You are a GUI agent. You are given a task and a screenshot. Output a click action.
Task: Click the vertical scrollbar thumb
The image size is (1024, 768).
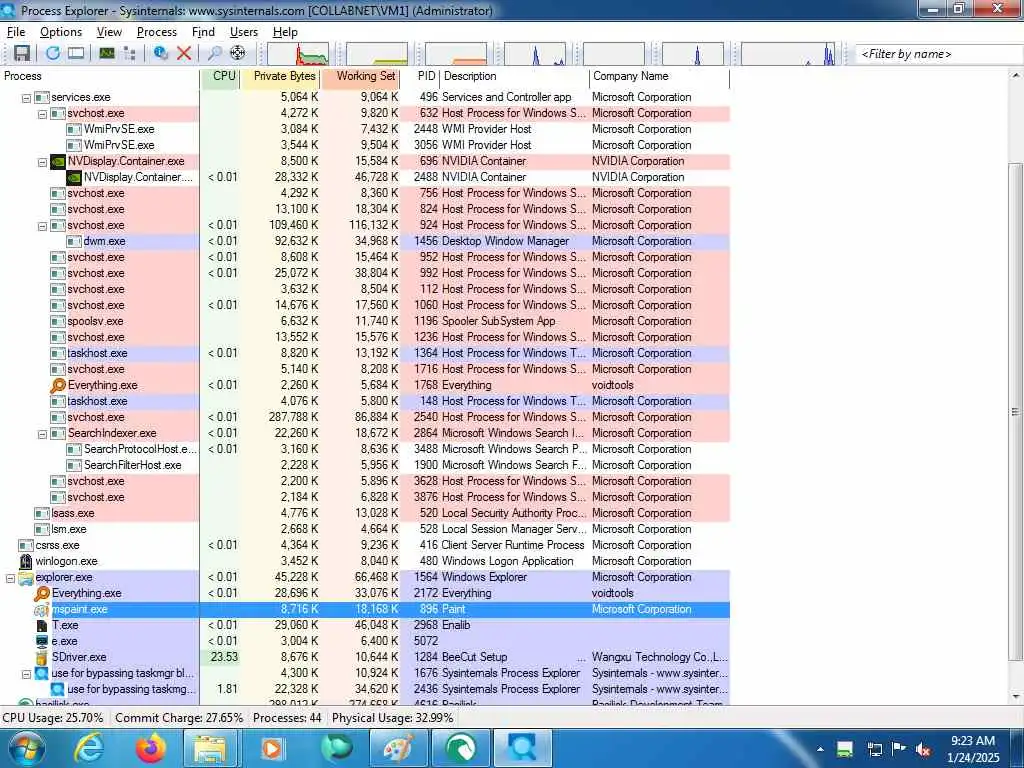click(x=1015, y=412)
